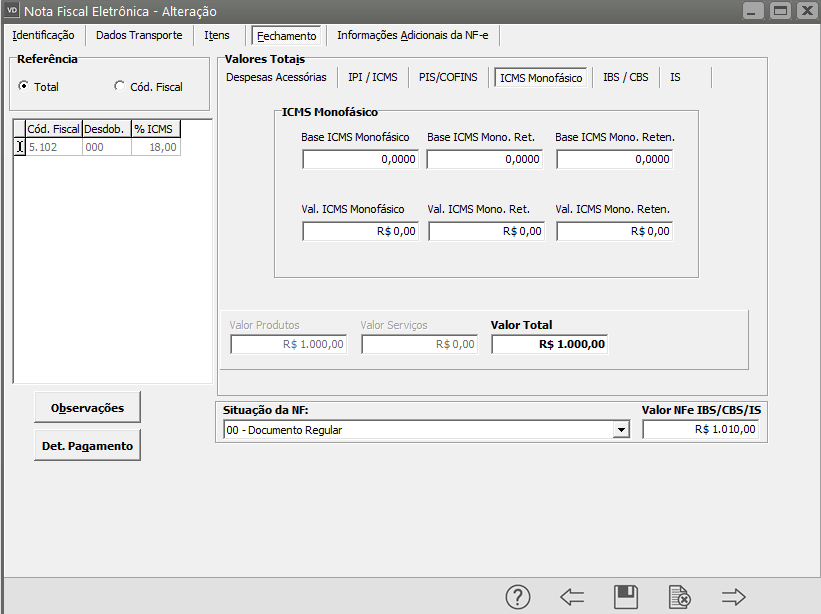Expand the Situação da NF dropdown
The width and height of the screenshot is (821, 614).
click(621, 430)
